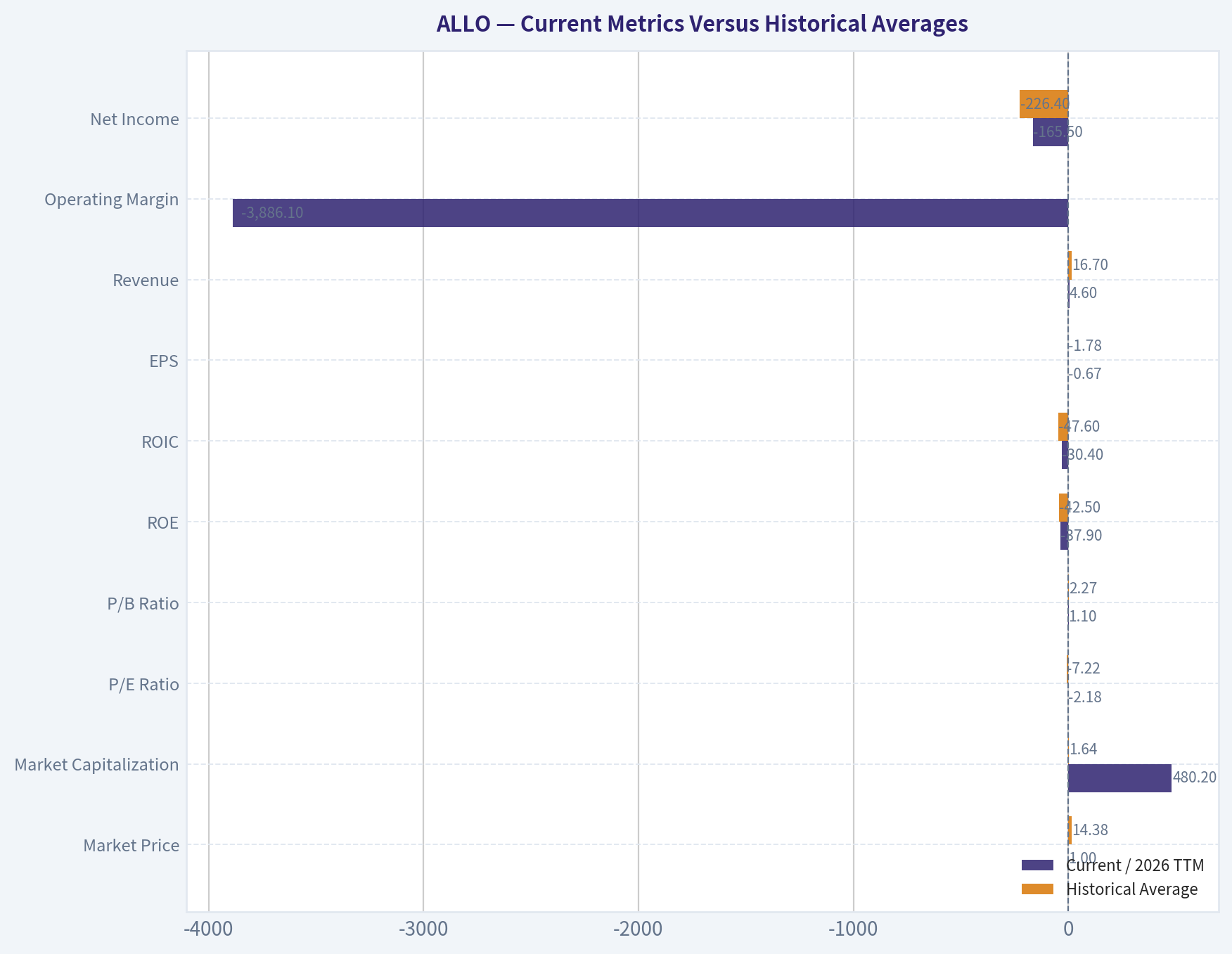Image resolution: width=1232 pixels, height=954 pixels.
Task: Click the 'ROE' axis label
Action: (x=163, y=523)
